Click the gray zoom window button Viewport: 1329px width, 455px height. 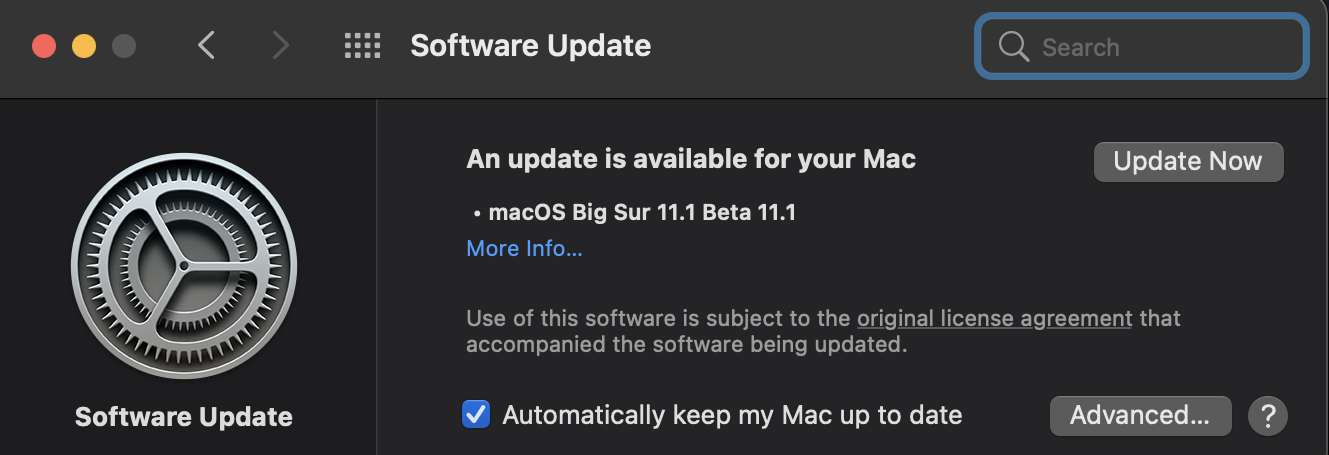pyautogui.click(x=124, y=46)
